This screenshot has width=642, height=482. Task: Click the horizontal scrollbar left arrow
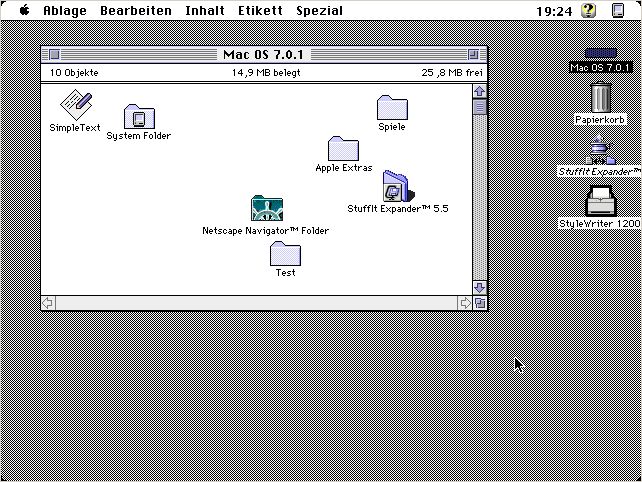pos(48,303)
